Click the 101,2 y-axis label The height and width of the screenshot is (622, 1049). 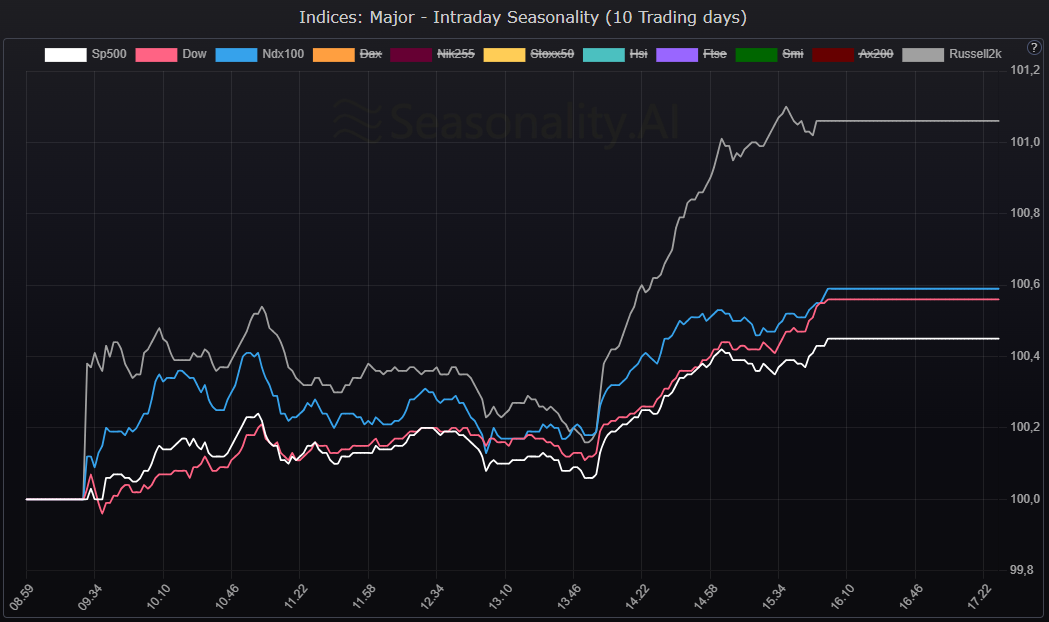[1024, 70]
